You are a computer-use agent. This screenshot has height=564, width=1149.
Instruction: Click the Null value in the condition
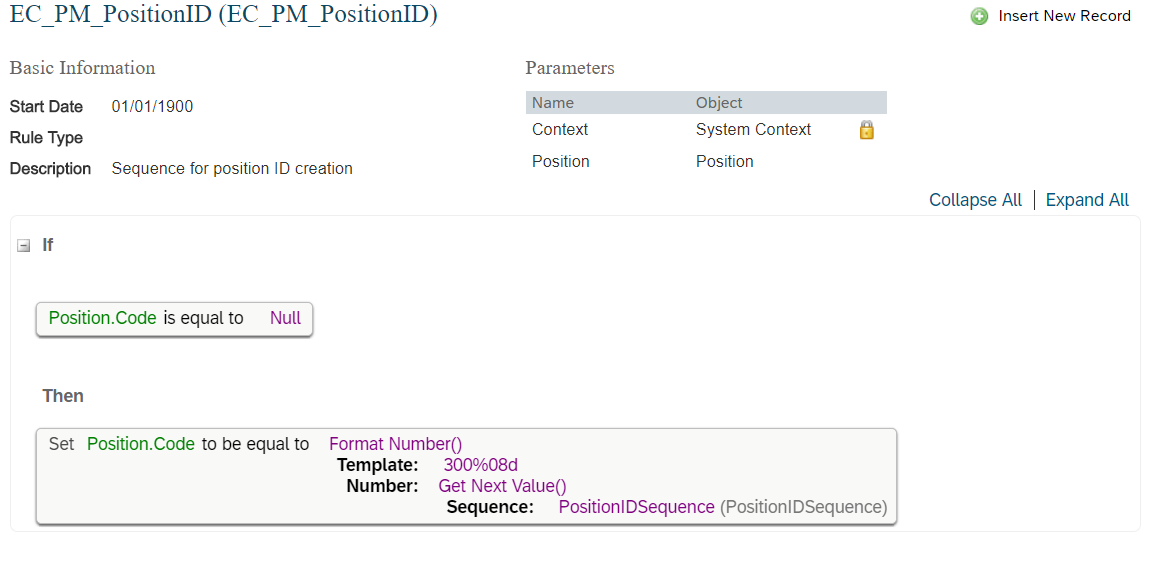click(286, 318)
